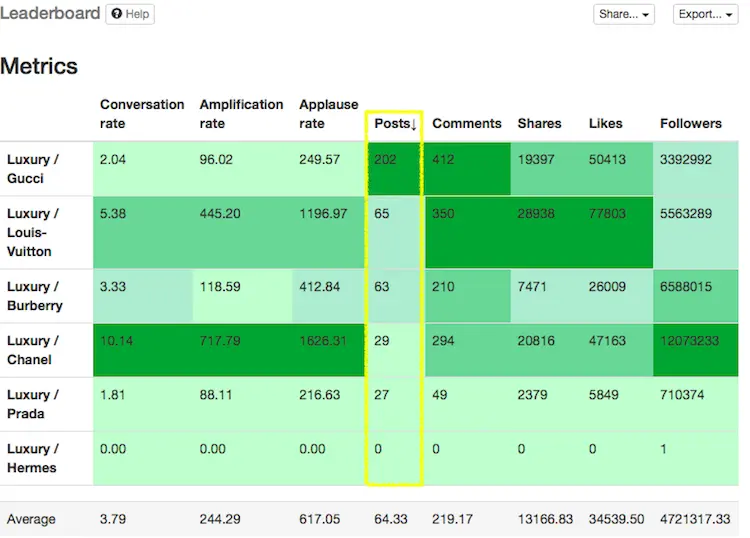The image size is (750, 538).
Task: Sort by Comments column header
Action: pyautogui.click(x=467, y=123)
